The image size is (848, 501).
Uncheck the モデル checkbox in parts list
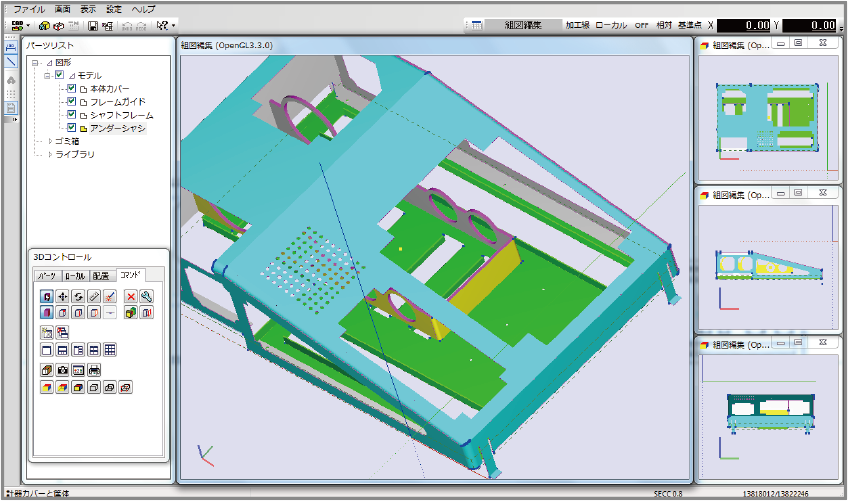pyautogui.click(x=59, y=75)
